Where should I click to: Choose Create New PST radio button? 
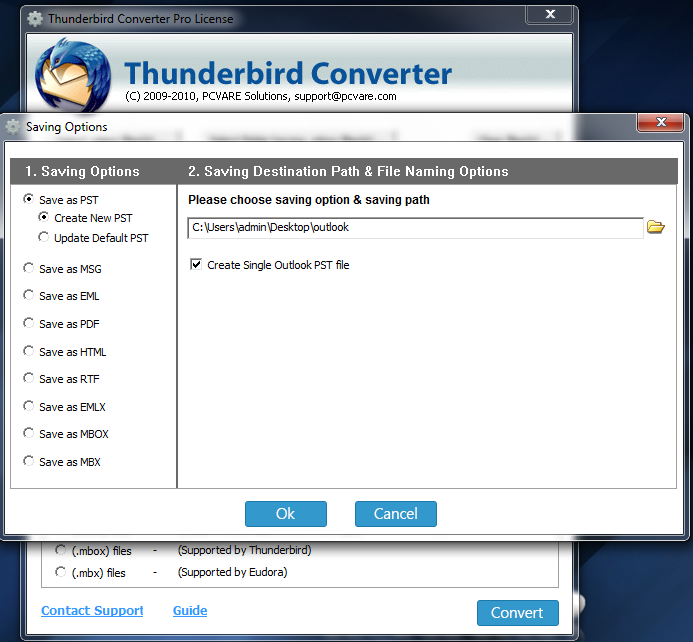click(x=43, y=217)
